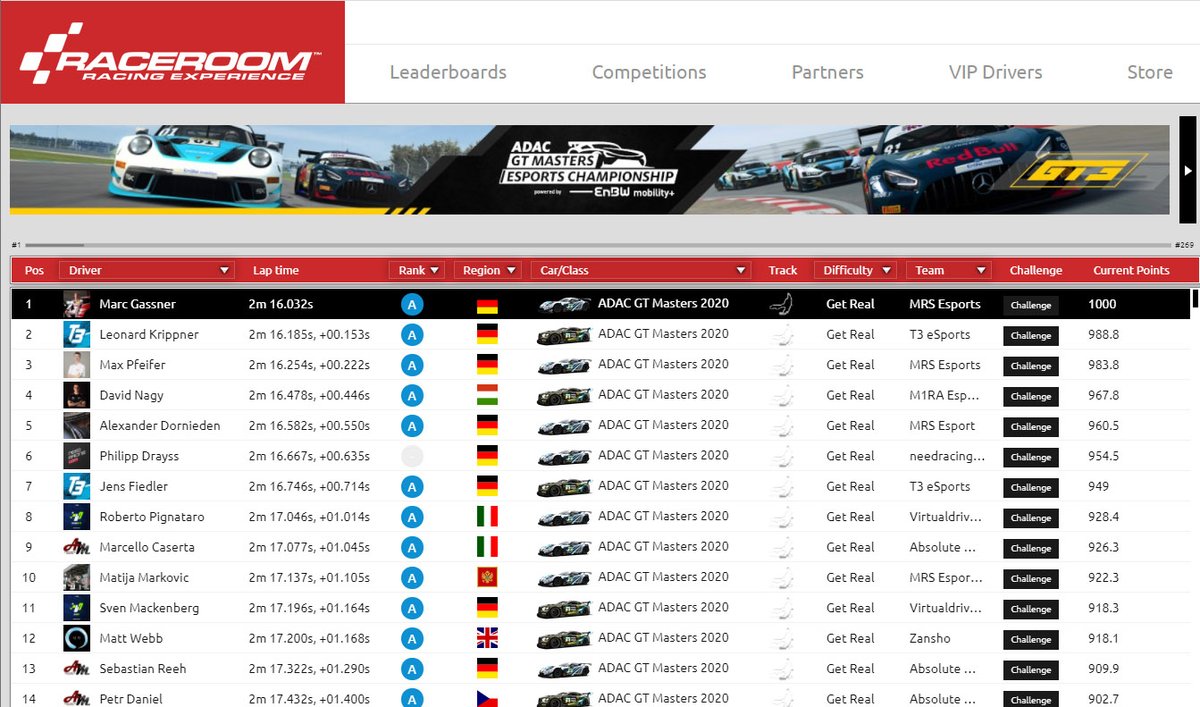Click Matt Webb's A rank badge

tap(411, 639)
